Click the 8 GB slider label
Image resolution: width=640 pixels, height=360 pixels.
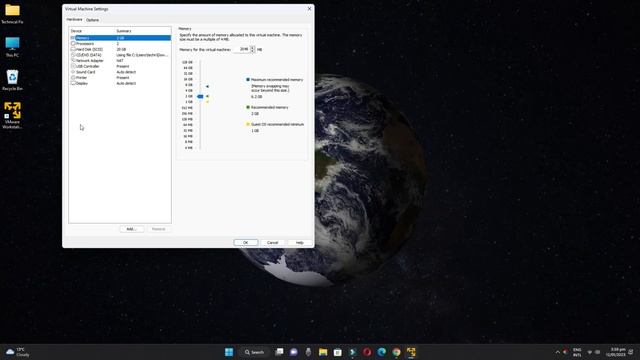[189, 85]
